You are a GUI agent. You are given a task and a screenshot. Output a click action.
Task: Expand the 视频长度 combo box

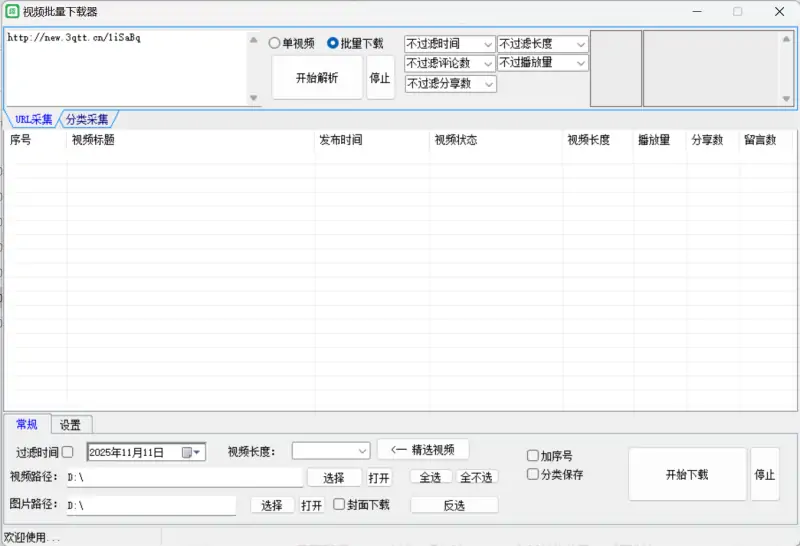(x=331, y=451)
